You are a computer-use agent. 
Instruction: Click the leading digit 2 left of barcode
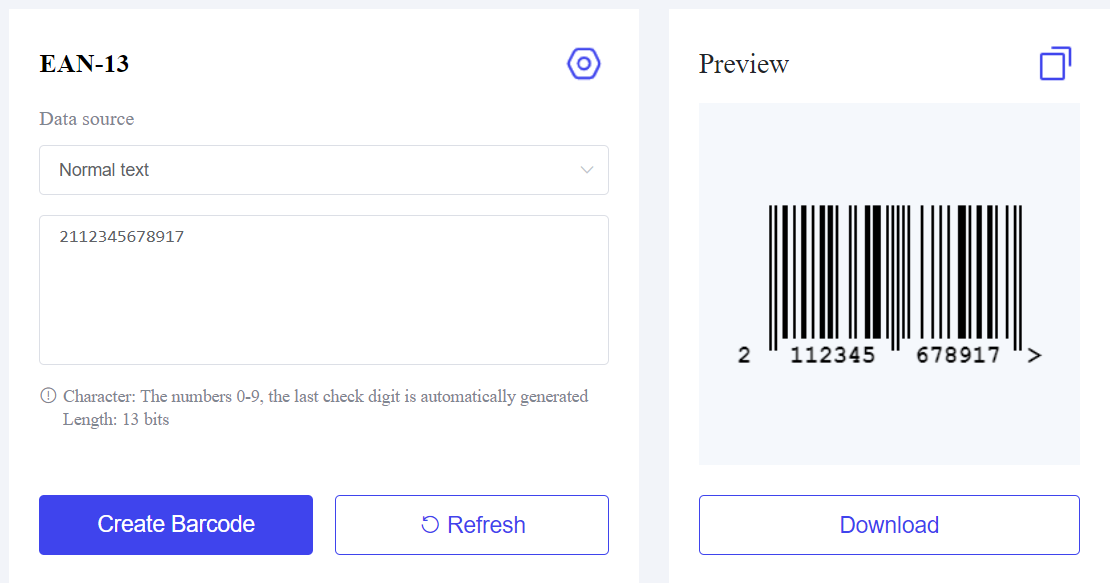[744, 355]
